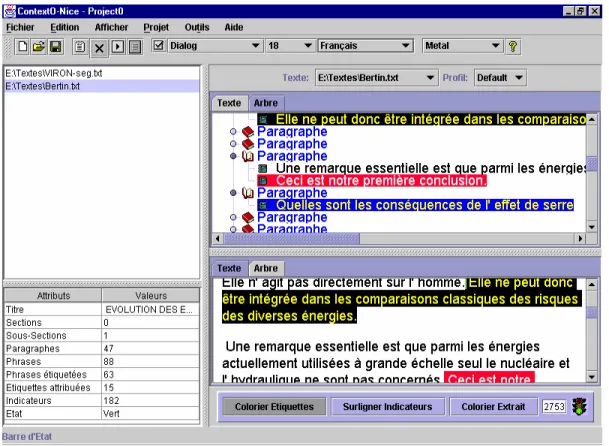609x446 pixels.
Task: Collapse the Paragraphe node containing 'Ceci est notre première conclusion'
Action: click(233, 156)
